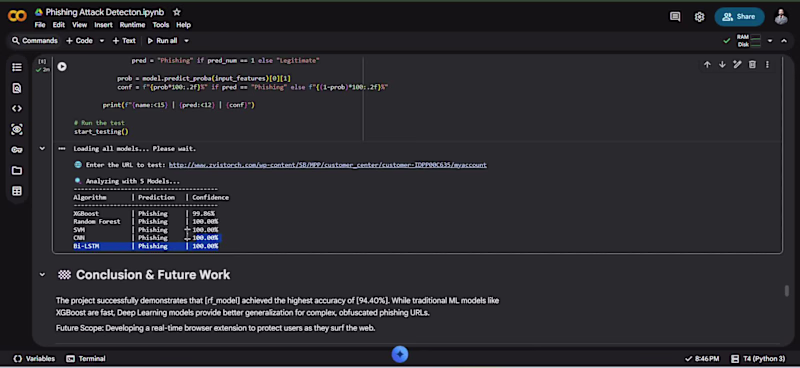Screen dimensions: 800x368
Task: Select the CNN result row
Action: 145,238
